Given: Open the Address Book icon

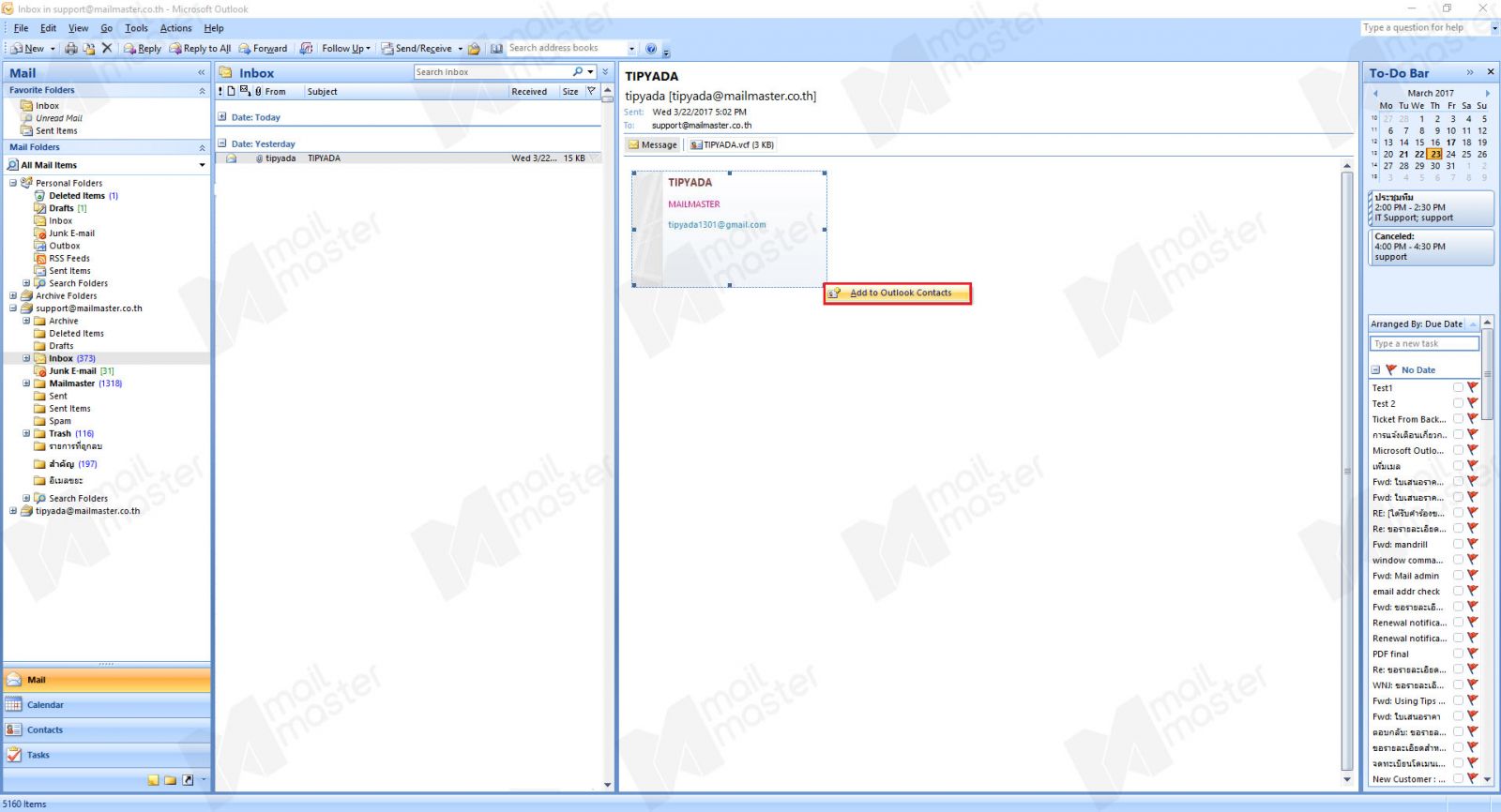Looking at the screenshot, I should click(496, 48).
